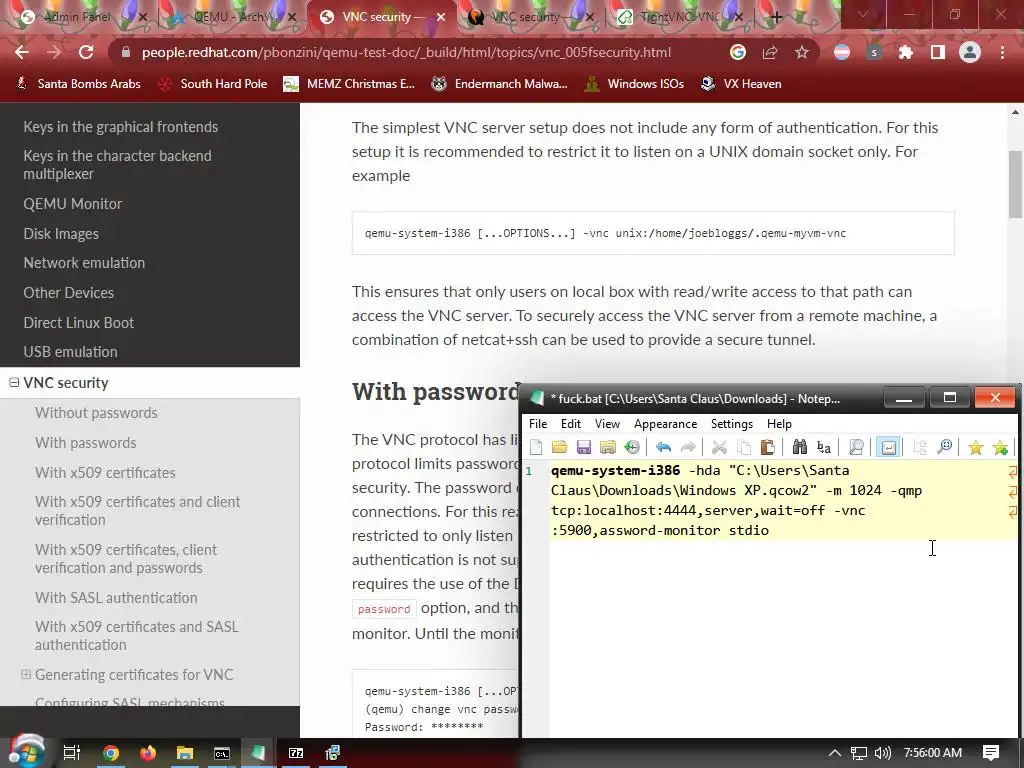This screenshot has height=768, width=1024.
Task: Click the file history clock icon in Notepad
Action: (x=632, y=447)
